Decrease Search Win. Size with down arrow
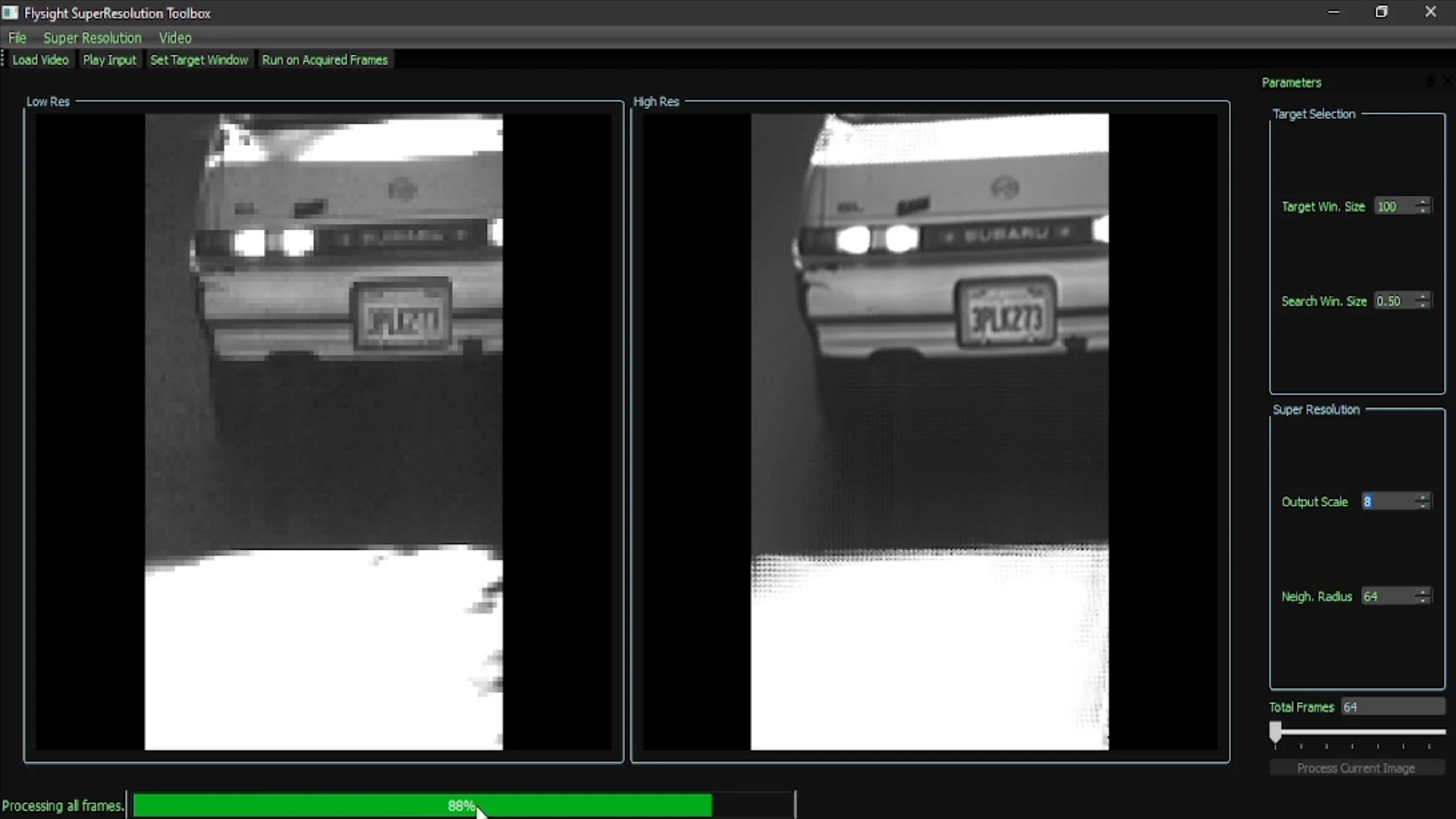Image resolution: width=1456 pixels, height=819 pixels. tap(1423, 306)
